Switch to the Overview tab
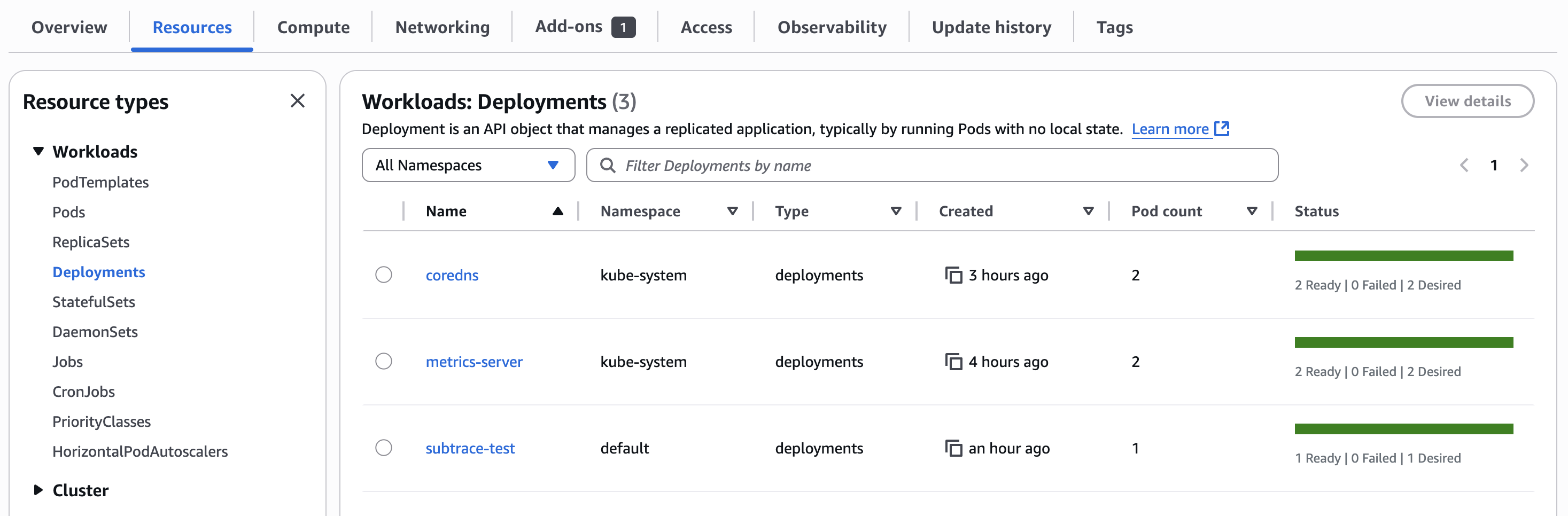This screenshot has width=1568, height=516. pos(69,27)
